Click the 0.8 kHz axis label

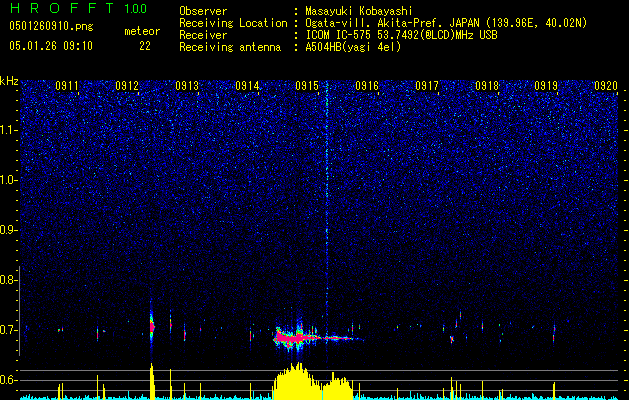click(8, 280)
